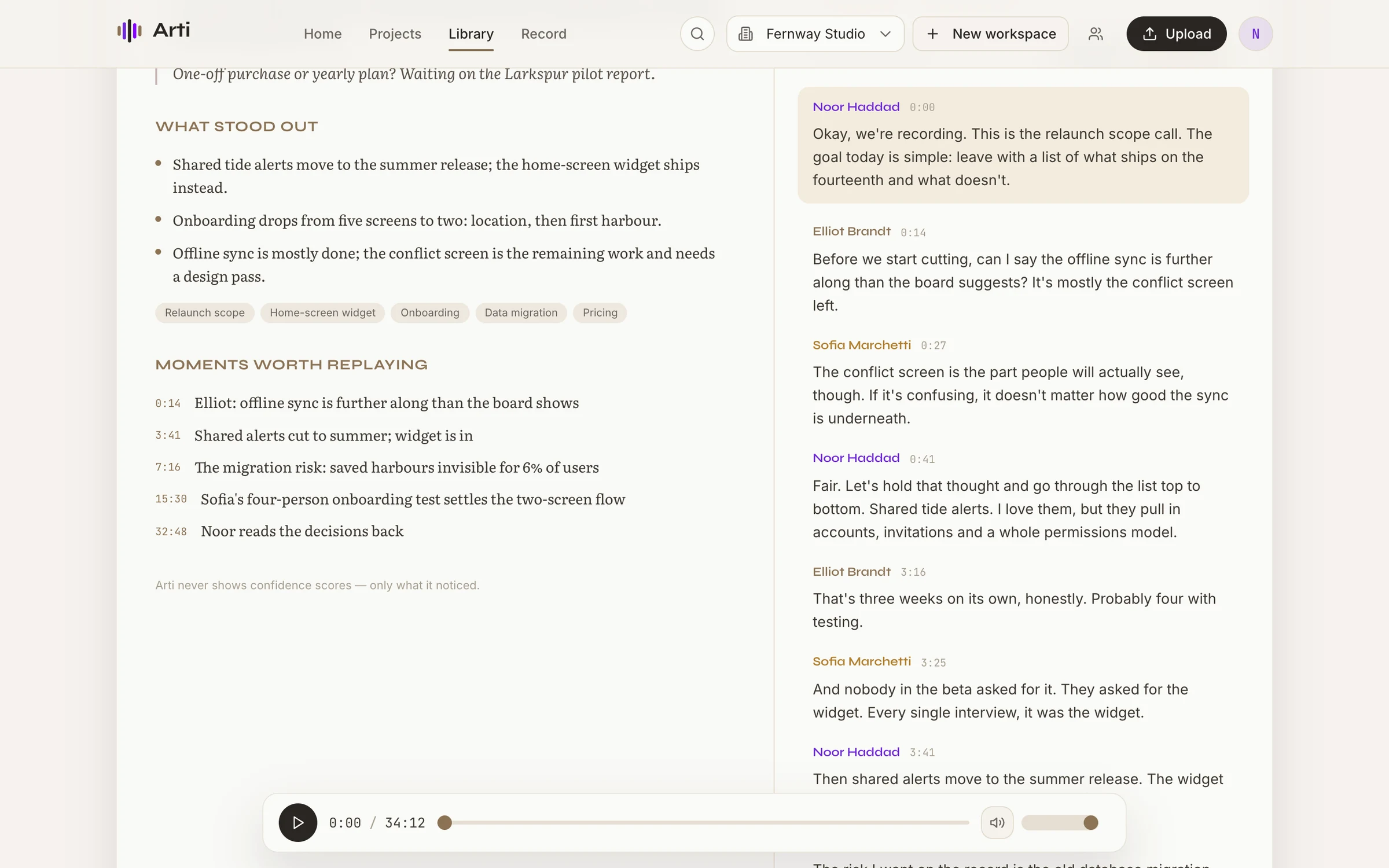Viewport: 1389px width, 868px height.
Task: Click the Upload button
Action: click(x=1176, y=34)
